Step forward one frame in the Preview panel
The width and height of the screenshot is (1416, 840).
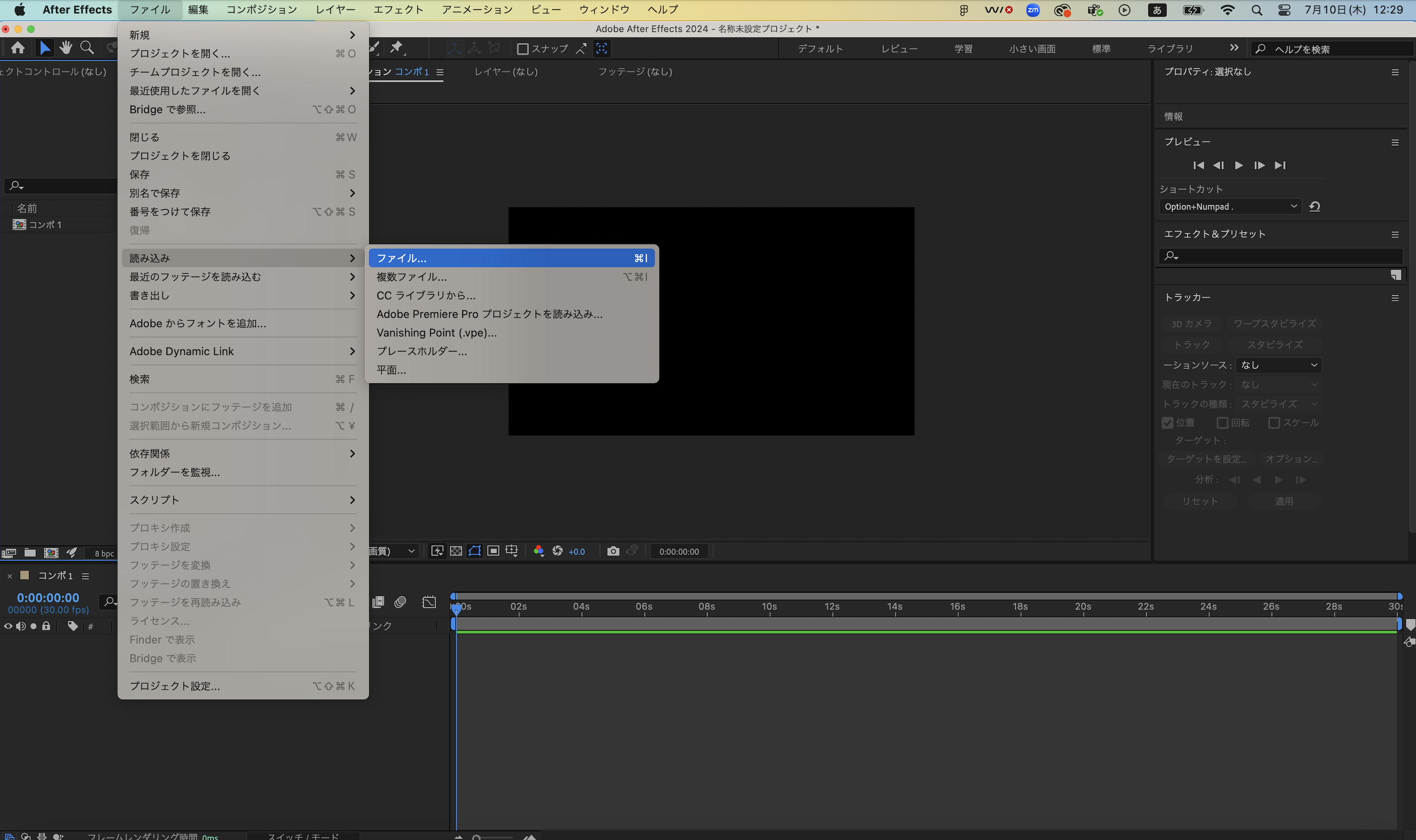1259,165
